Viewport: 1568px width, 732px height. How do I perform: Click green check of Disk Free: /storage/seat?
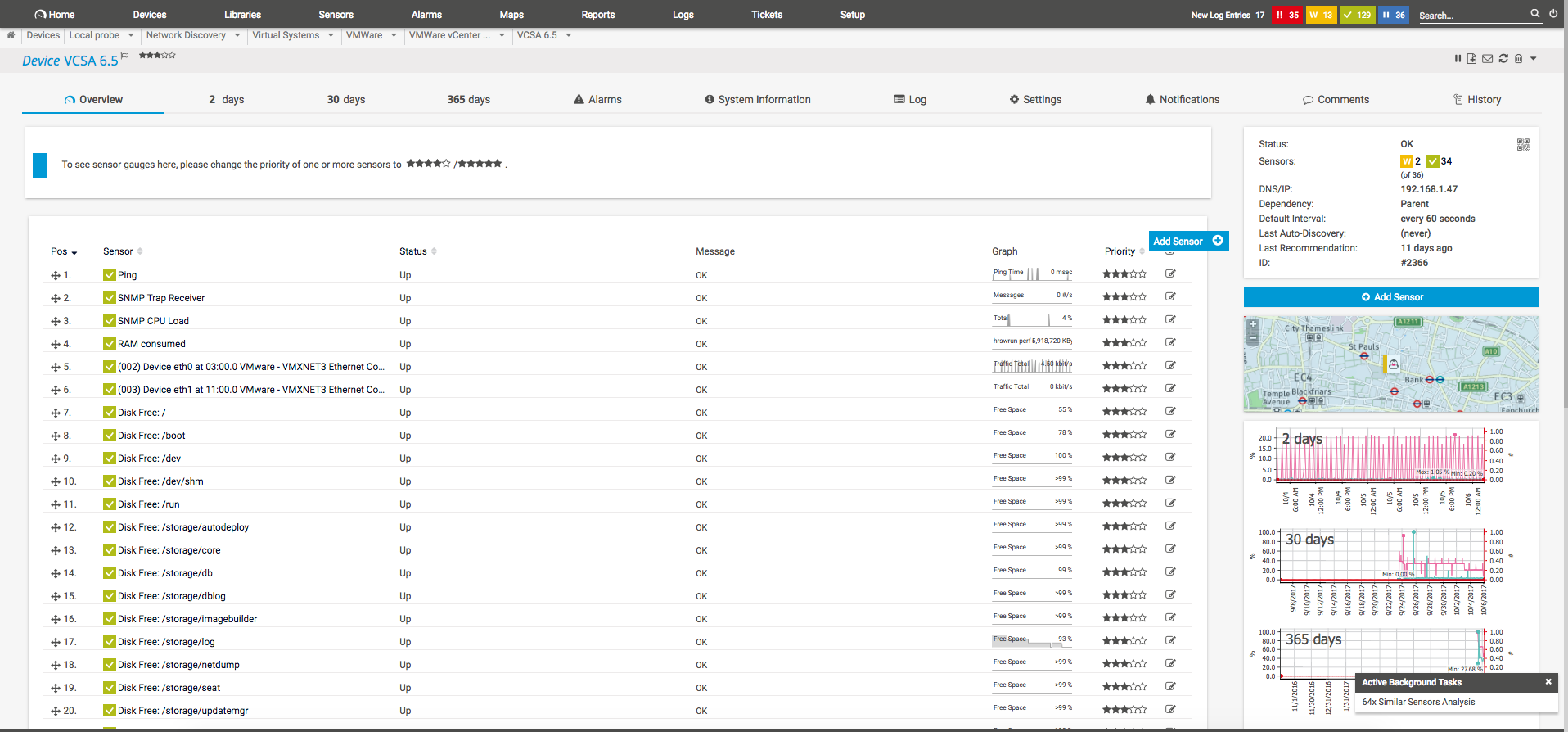pyautogui.click(x=110, y=687)
